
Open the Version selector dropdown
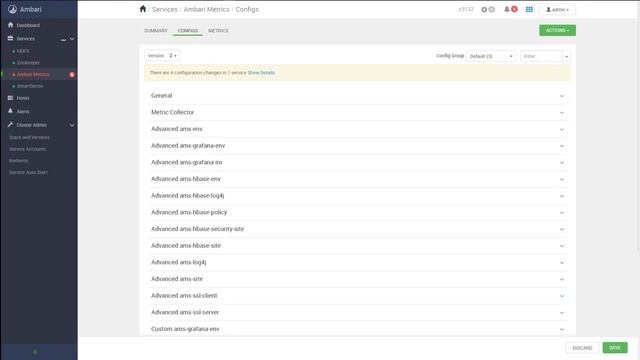(162, 56)
